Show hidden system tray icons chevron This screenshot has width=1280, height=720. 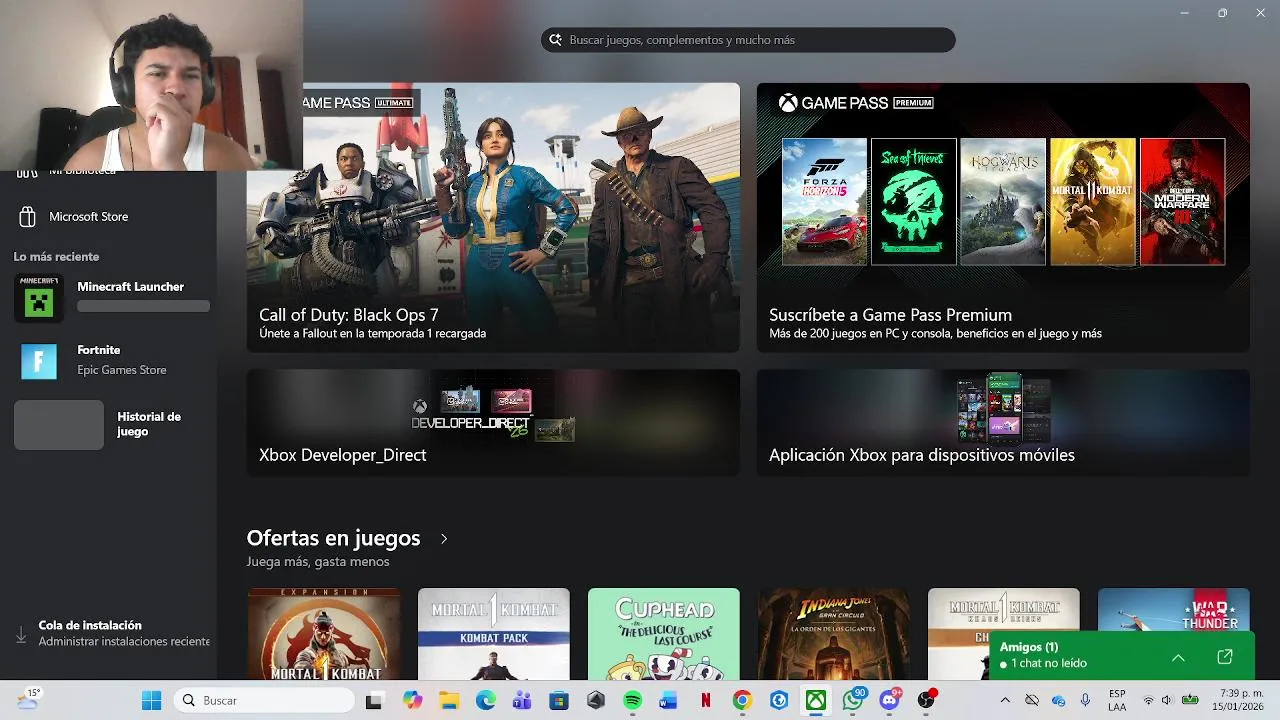(1005, 701)
